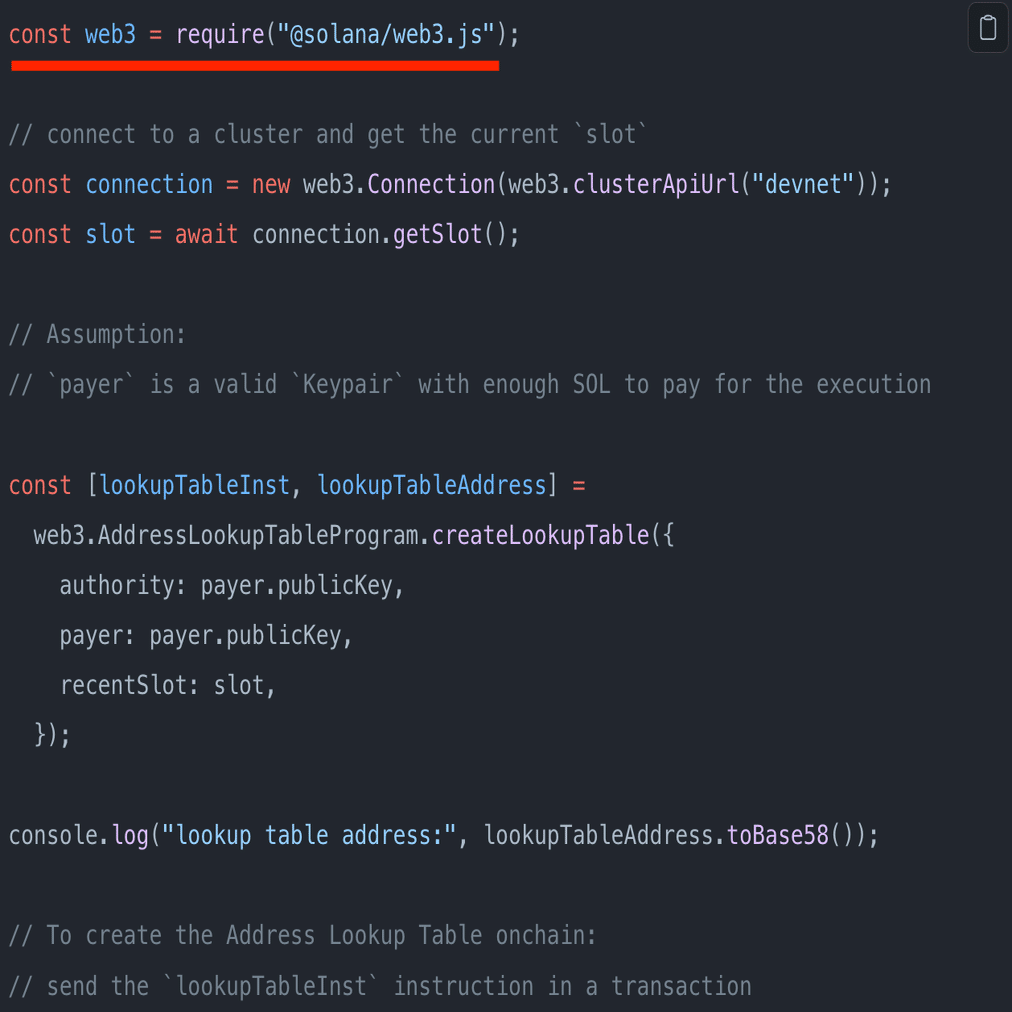Click the comment mentioning the lookupTableInst instruction
The width and height of the screenshot is (1012, 1012).
[x=380, y=987]
